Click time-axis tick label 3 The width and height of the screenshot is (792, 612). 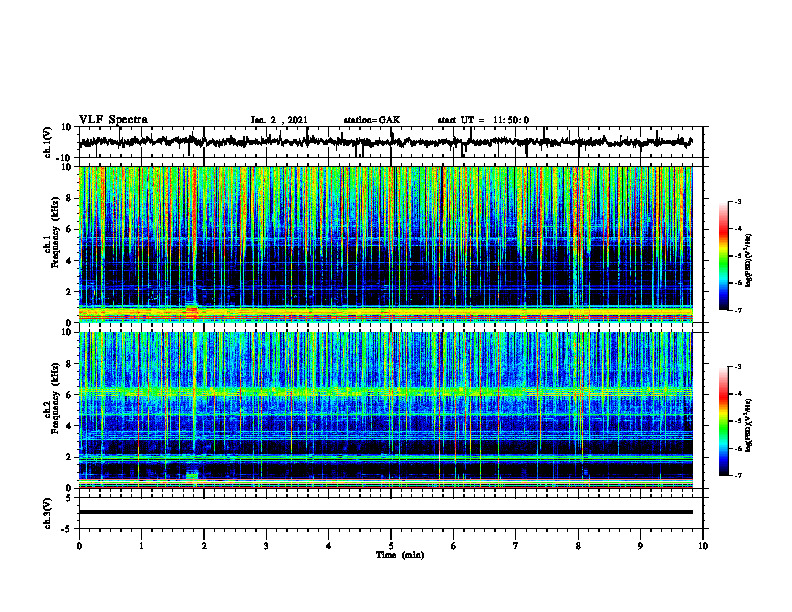[x=266, y=546]
